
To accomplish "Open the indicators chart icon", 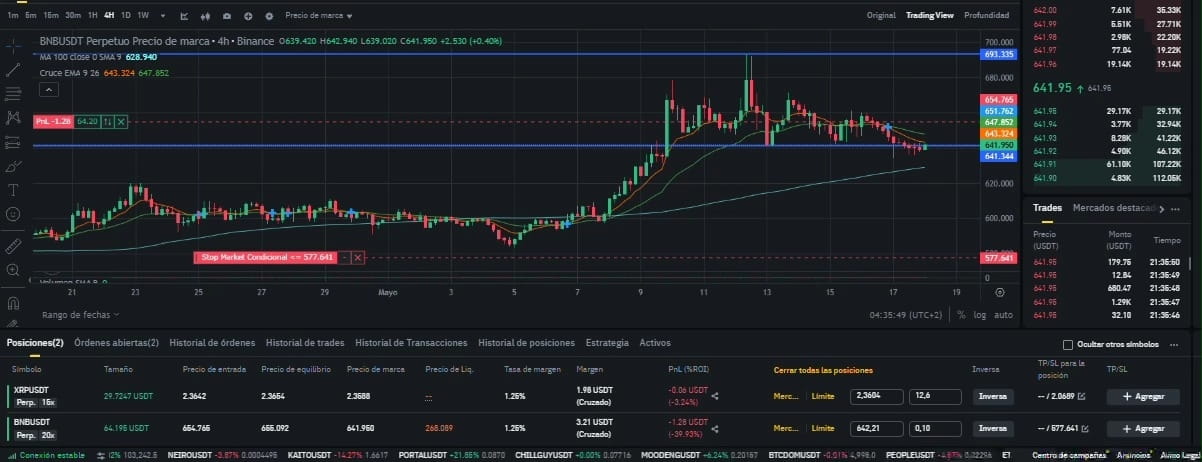I will pyautogui.click(x=184, y=16).
